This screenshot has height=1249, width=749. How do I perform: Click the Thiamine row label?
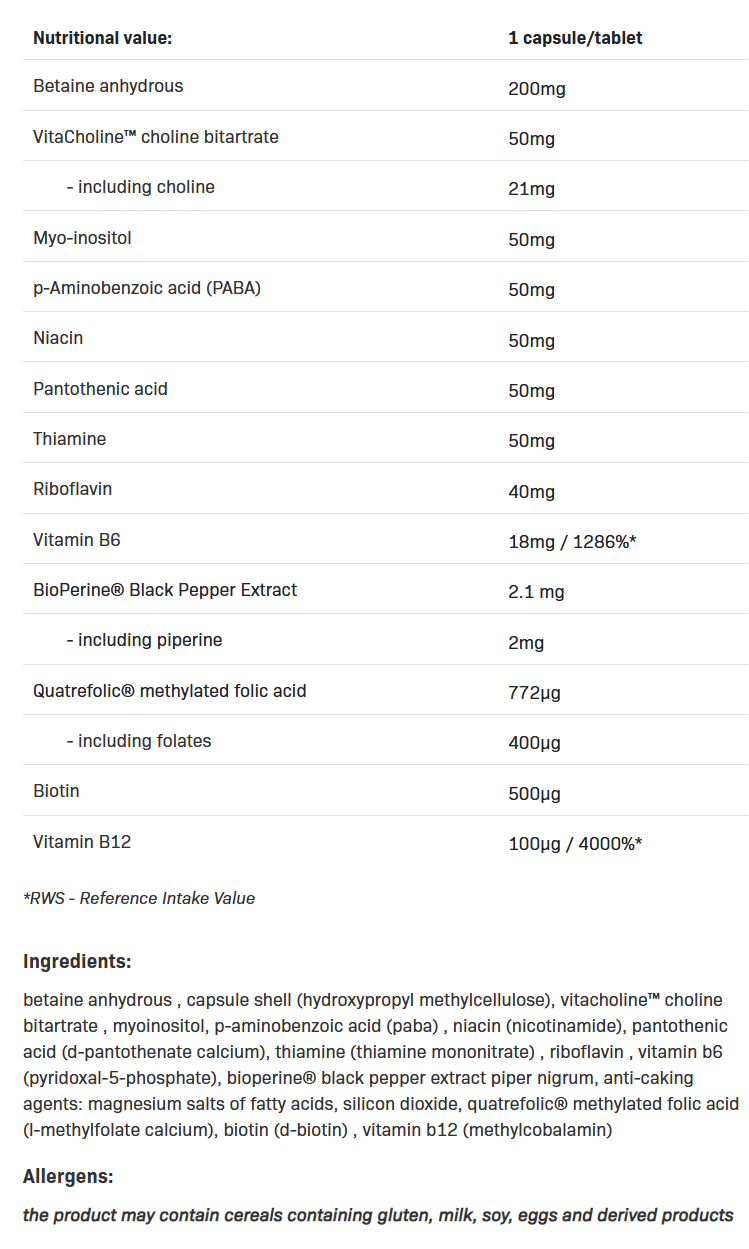coord(69,439)
